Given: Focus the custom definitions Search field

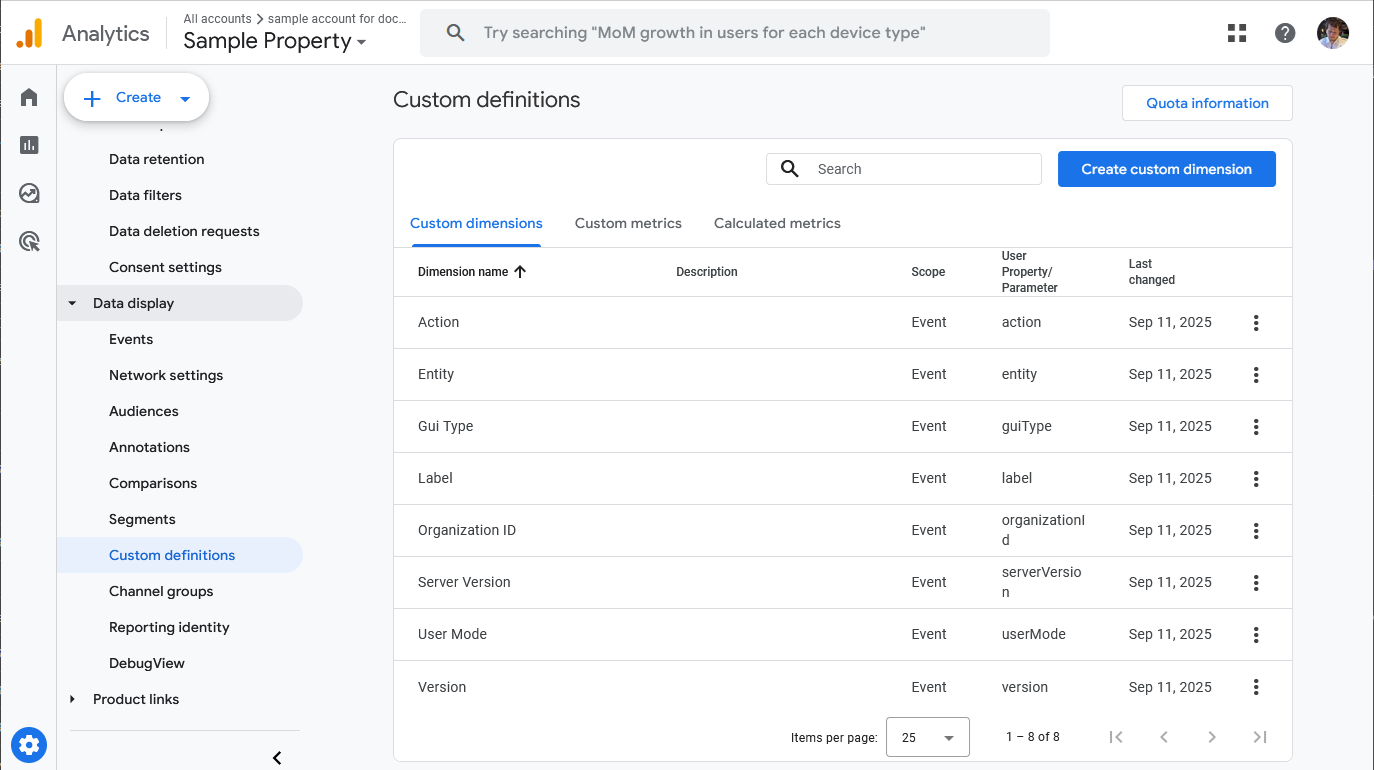Looking at the screenshot, I should [x=904, y=169].
